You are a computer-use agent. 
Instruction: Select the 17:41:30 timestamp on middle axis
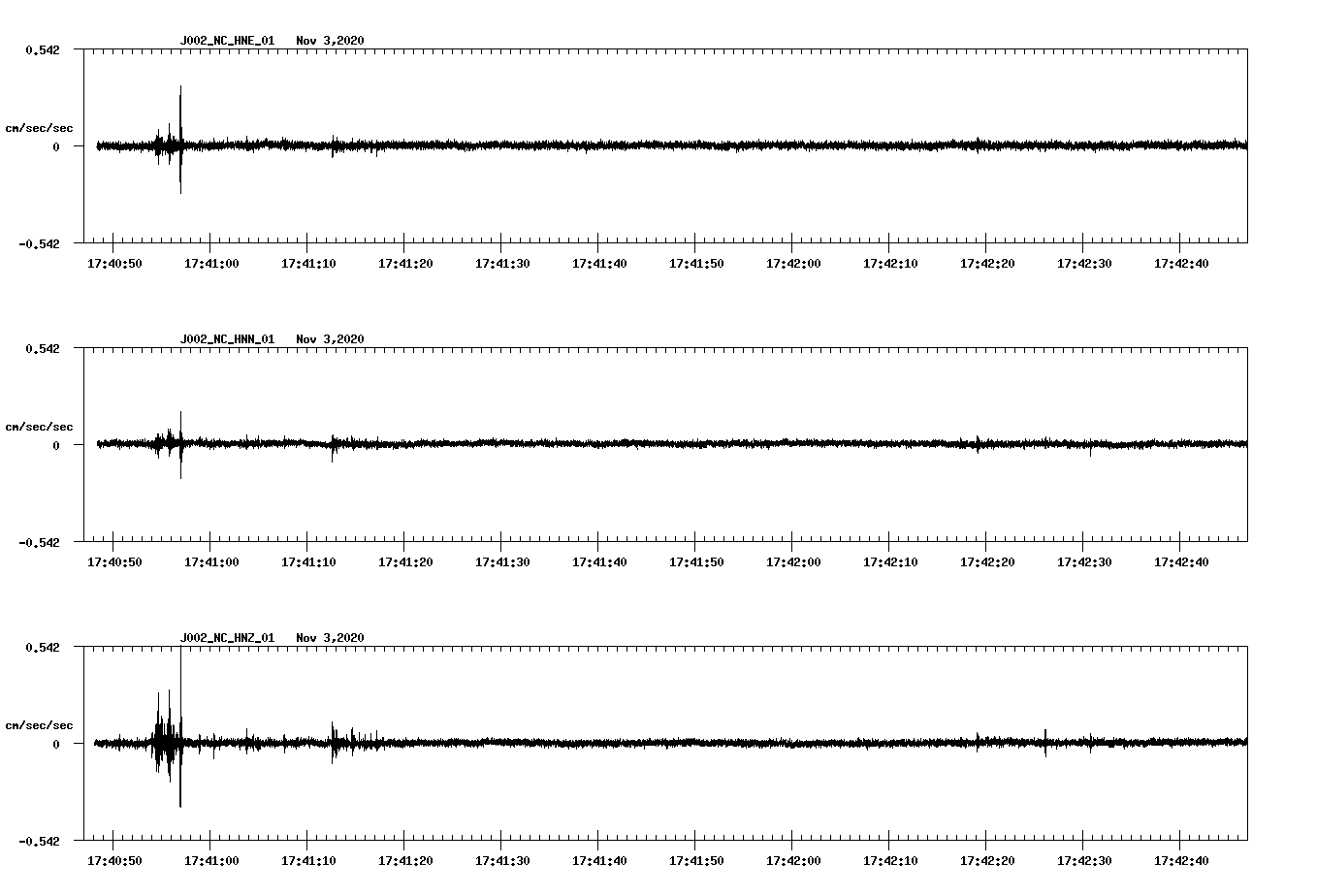pos(503,560)
